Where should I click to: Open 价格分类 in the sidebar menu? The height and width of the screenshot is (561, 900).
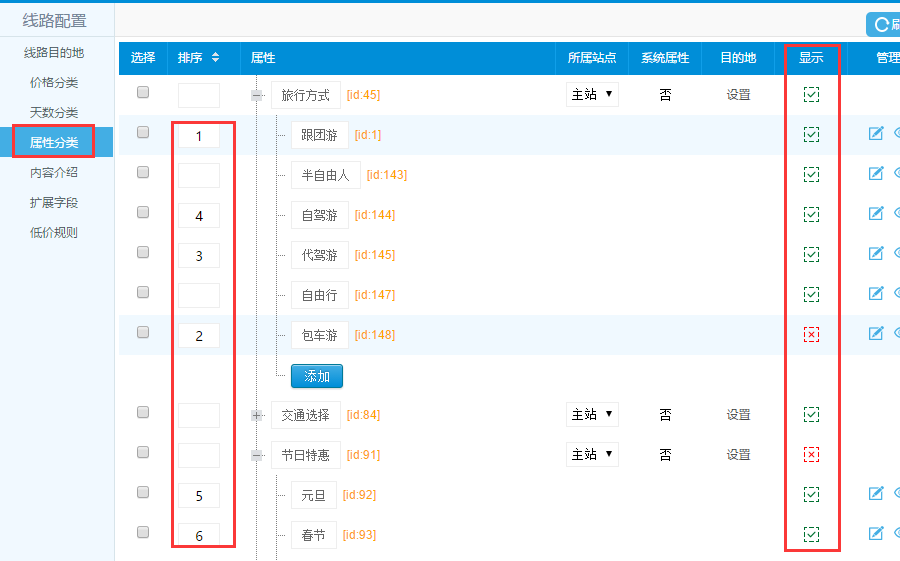click(54, 82)
